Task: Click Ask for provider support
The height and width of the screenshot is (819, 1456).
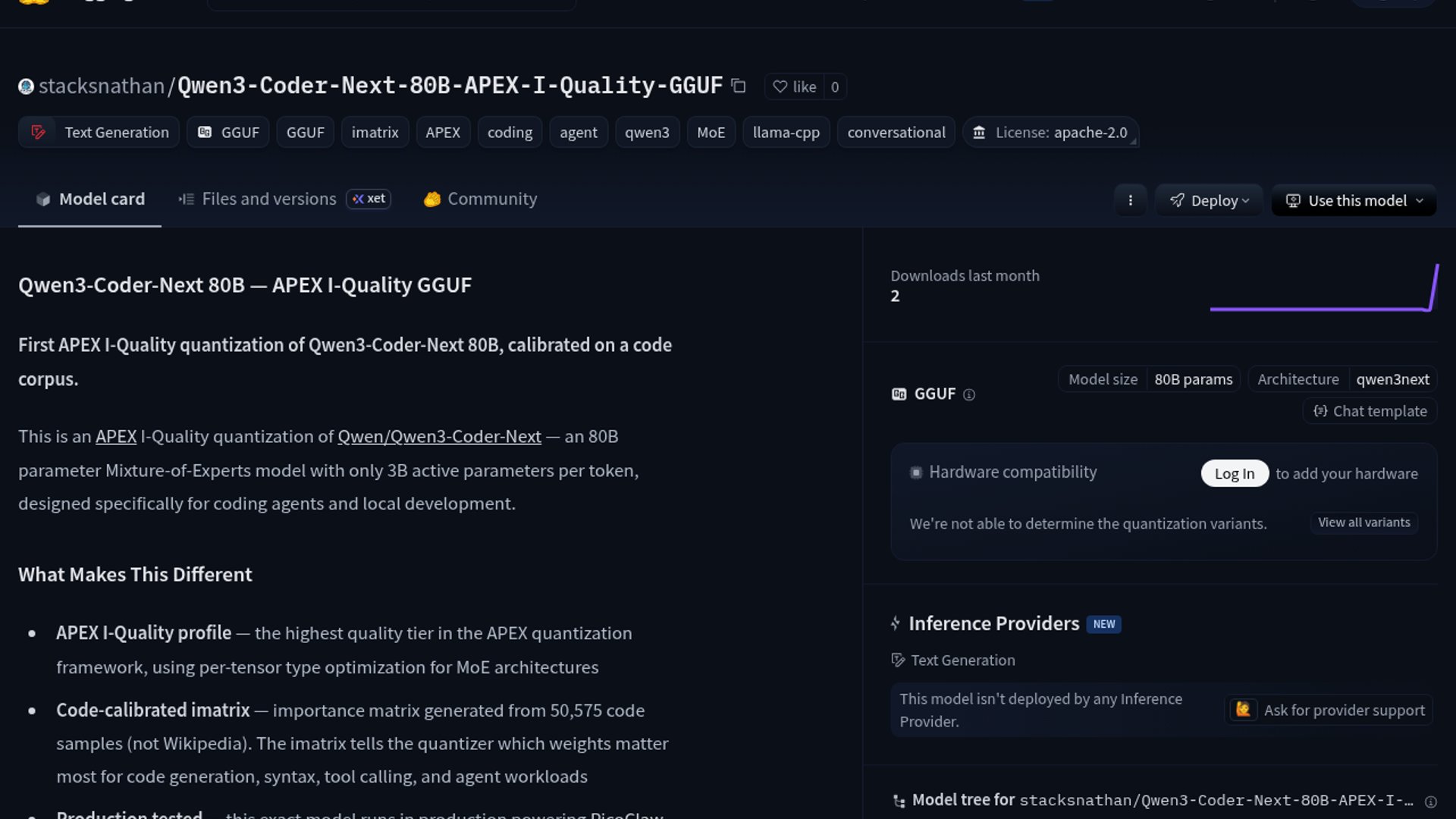Action: [1329, 710]
